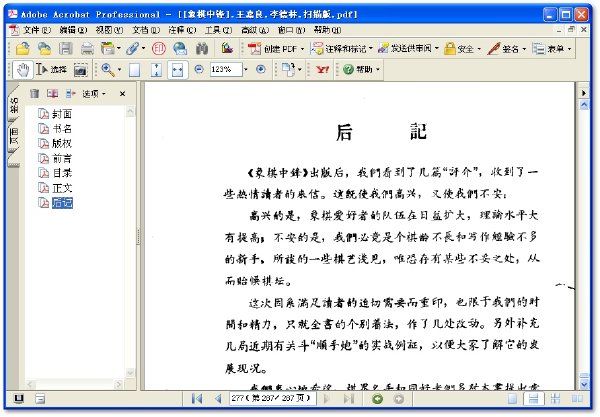The height and width of the screenshot is (417, 600).
Task: Select the 书名 bookmark
Action: 62,129
